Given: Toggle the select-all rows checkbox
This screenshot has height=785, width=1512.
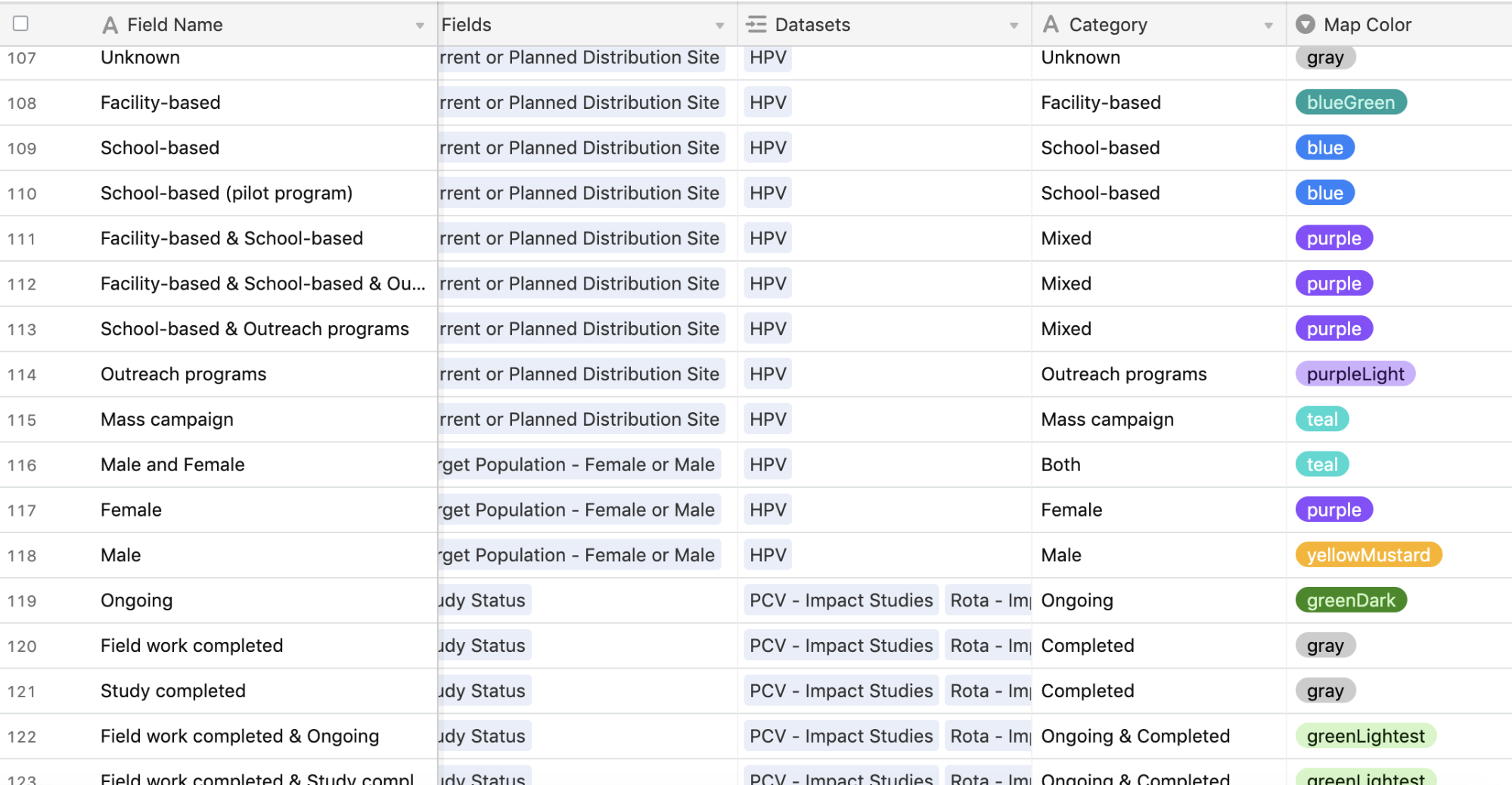Looking at the screenshot, I should point(21,23).
